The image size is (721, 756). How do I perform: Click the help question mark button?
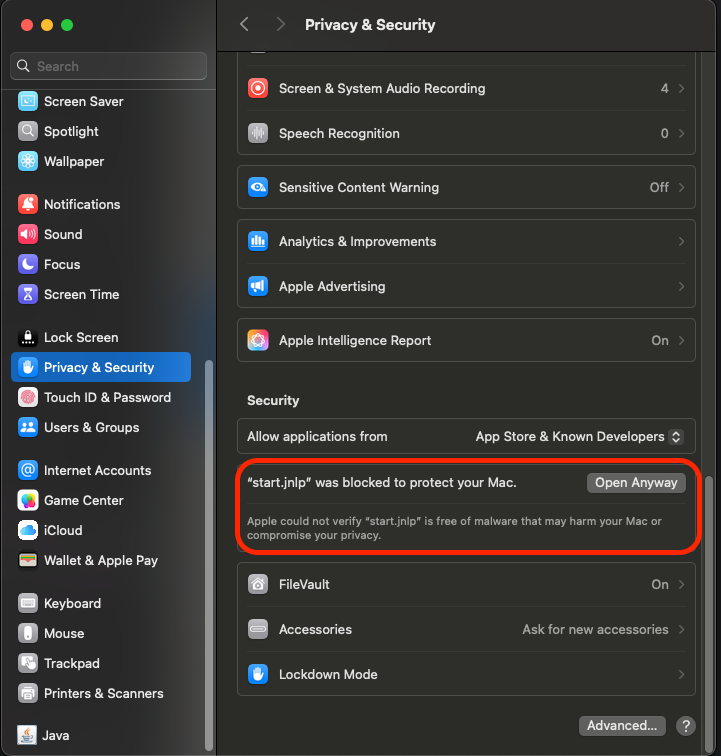coord(686,726)
